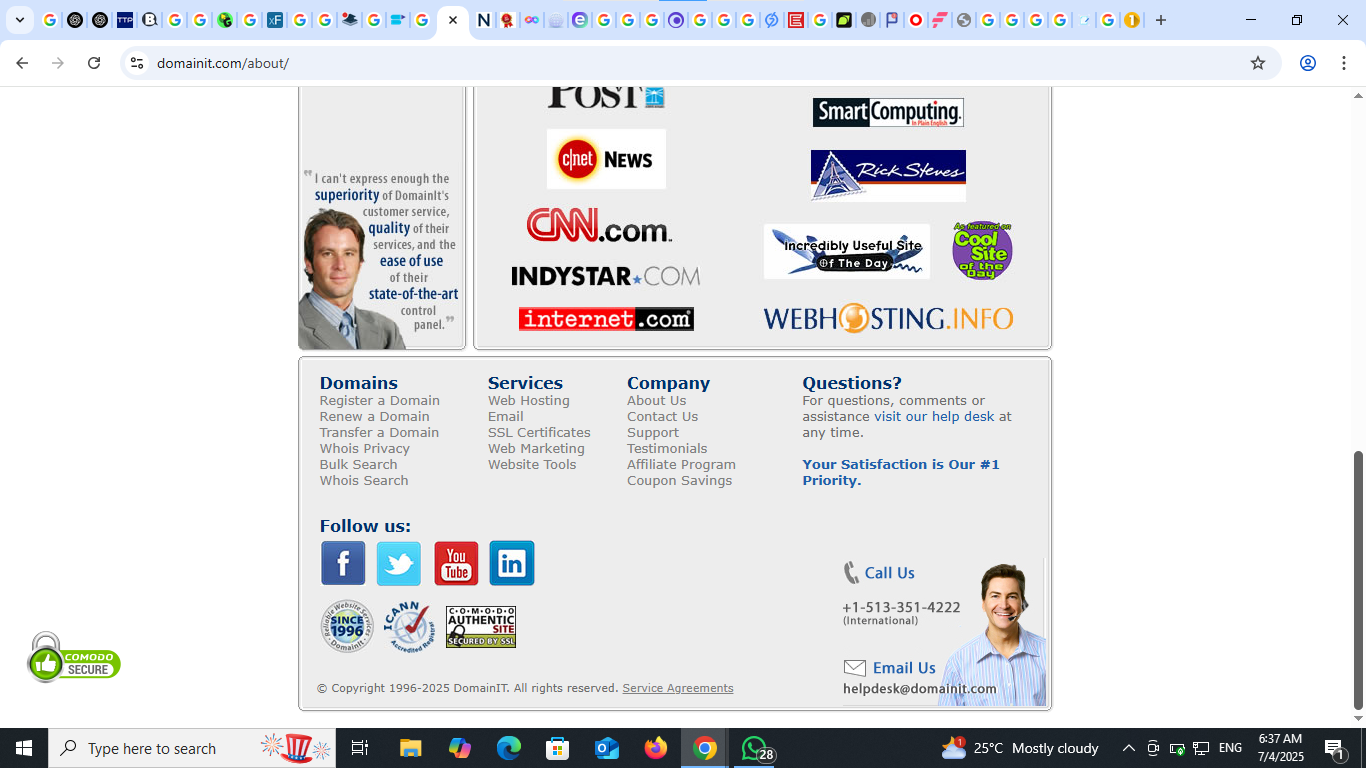Open the Chrome three-dot menu
The height and width of the screenshot is (768, 1366).
pos(1343,63)
